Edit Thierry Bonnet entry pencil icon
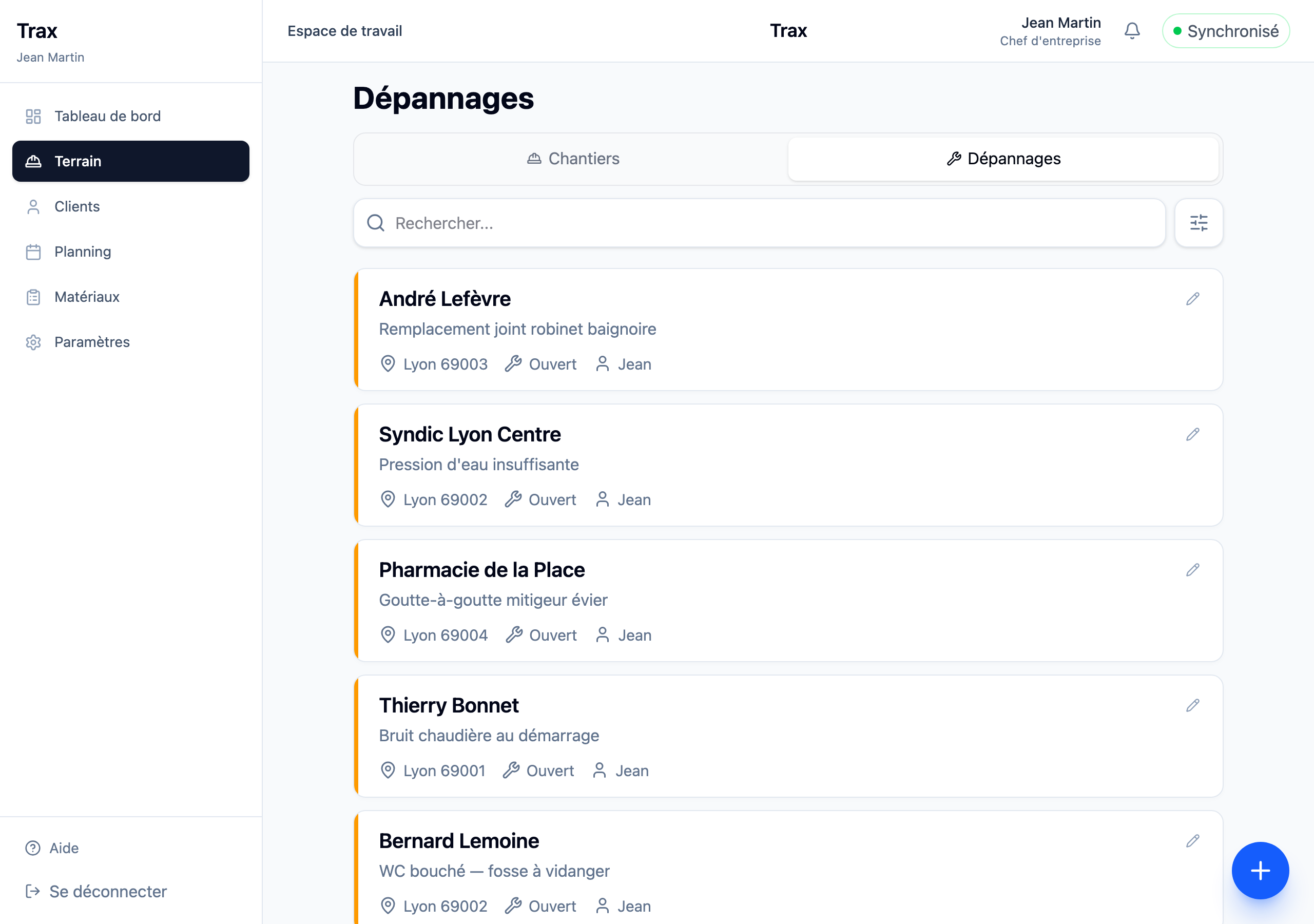 (1192, 705)
